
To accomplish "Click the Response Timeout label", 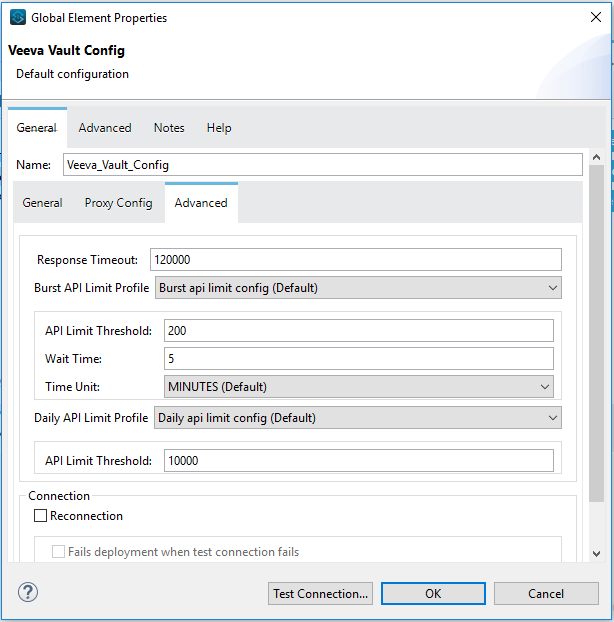I will click(87, 260).
